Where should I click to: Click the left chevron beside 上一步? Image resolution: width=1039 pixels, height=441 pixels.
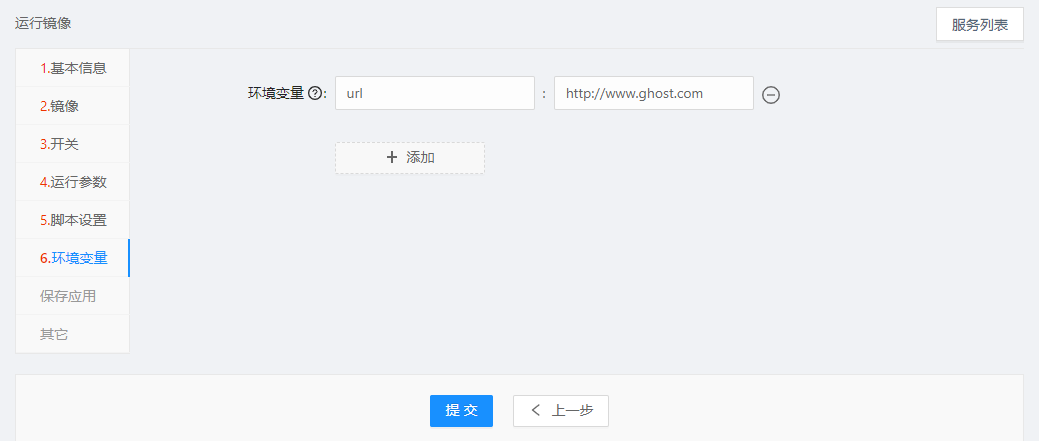[x=536, y=411]
